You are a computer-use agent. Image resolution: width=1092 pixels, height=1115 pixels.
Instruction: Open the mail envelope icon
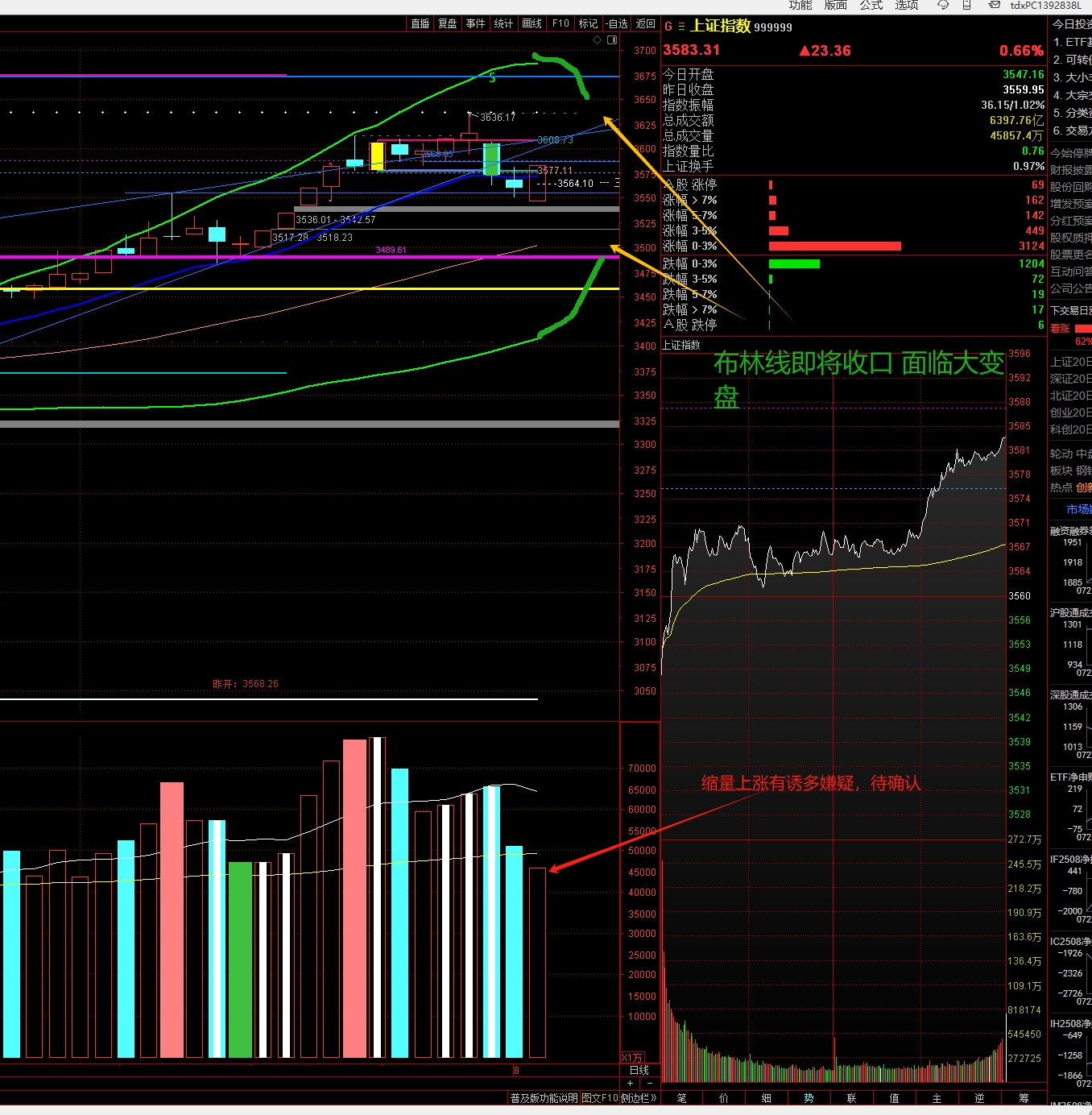[995, 5]
